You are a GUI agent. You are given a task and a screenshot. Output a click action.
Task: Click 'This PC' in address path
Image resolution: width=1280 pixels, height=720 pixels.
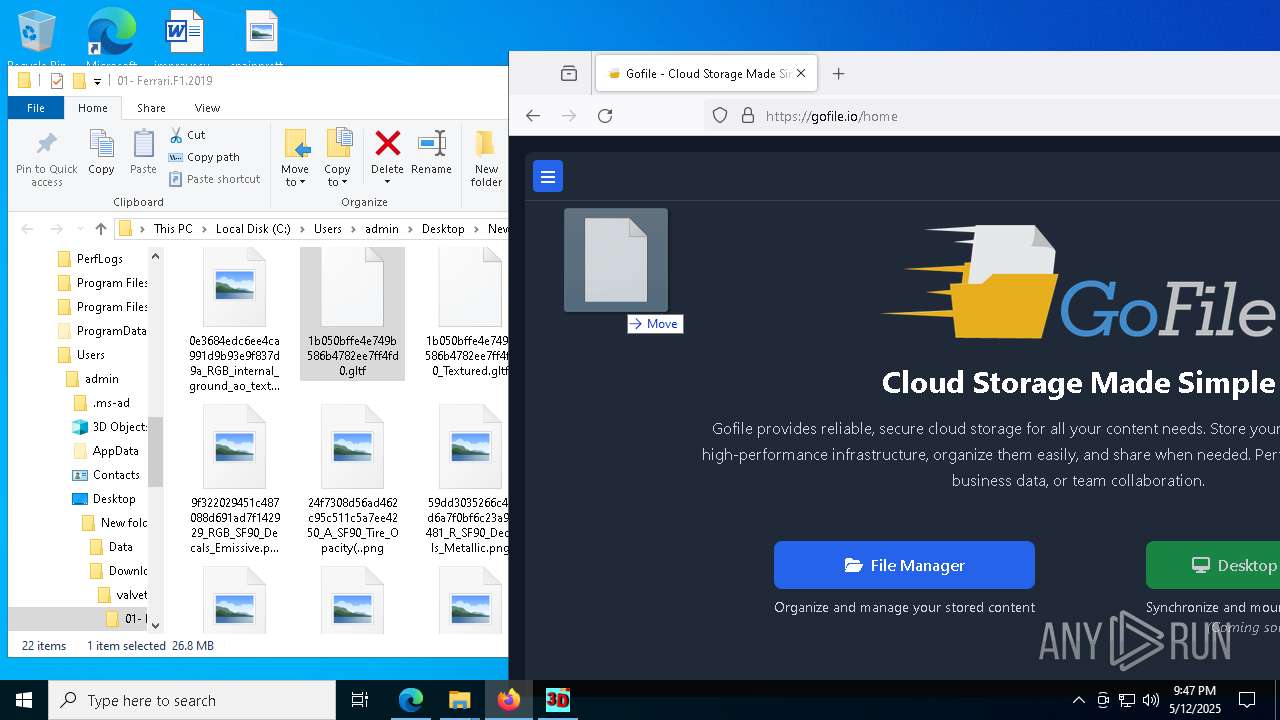pos(173,229)
